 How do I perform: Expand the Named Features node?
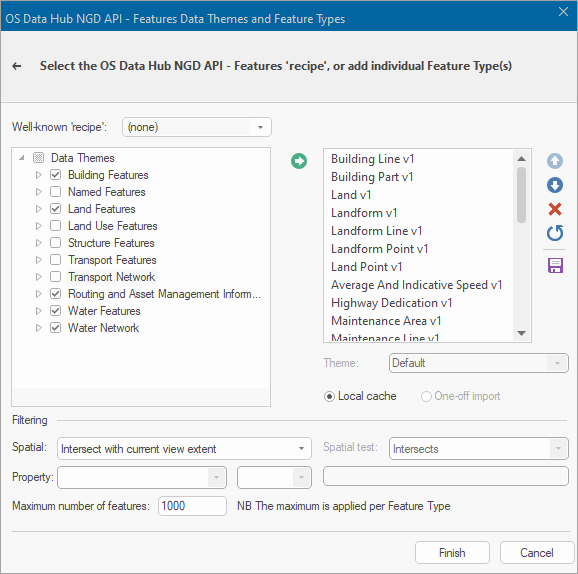coord(38,192)
